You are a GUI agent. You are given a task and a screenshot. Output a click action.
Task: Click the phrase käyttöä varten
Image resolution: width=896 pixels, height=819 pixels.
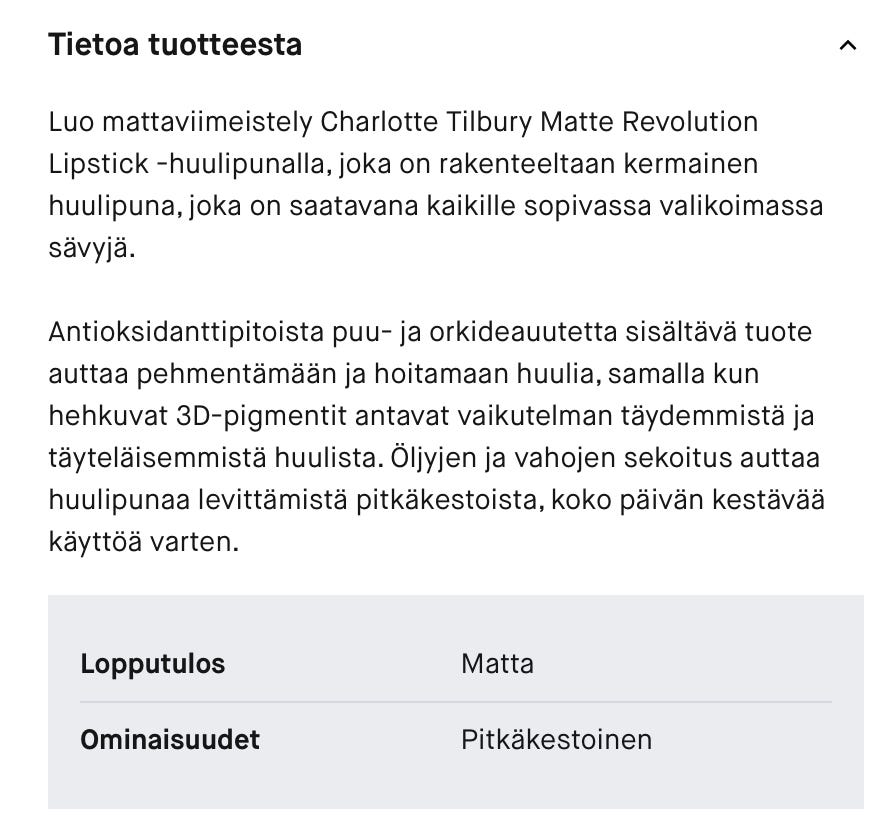pyautogui.click(x=144, y=542)
